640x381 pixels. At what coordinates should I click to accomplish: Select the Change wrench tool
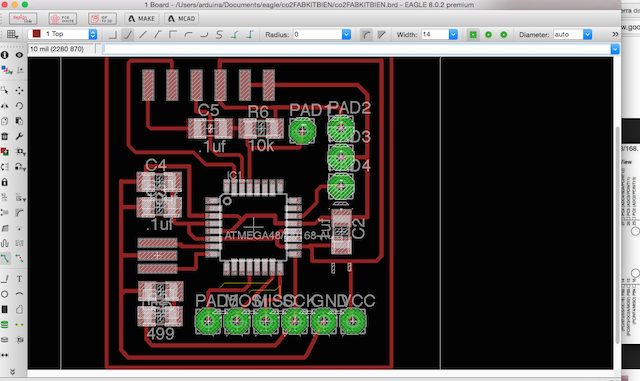coord(19,136)
